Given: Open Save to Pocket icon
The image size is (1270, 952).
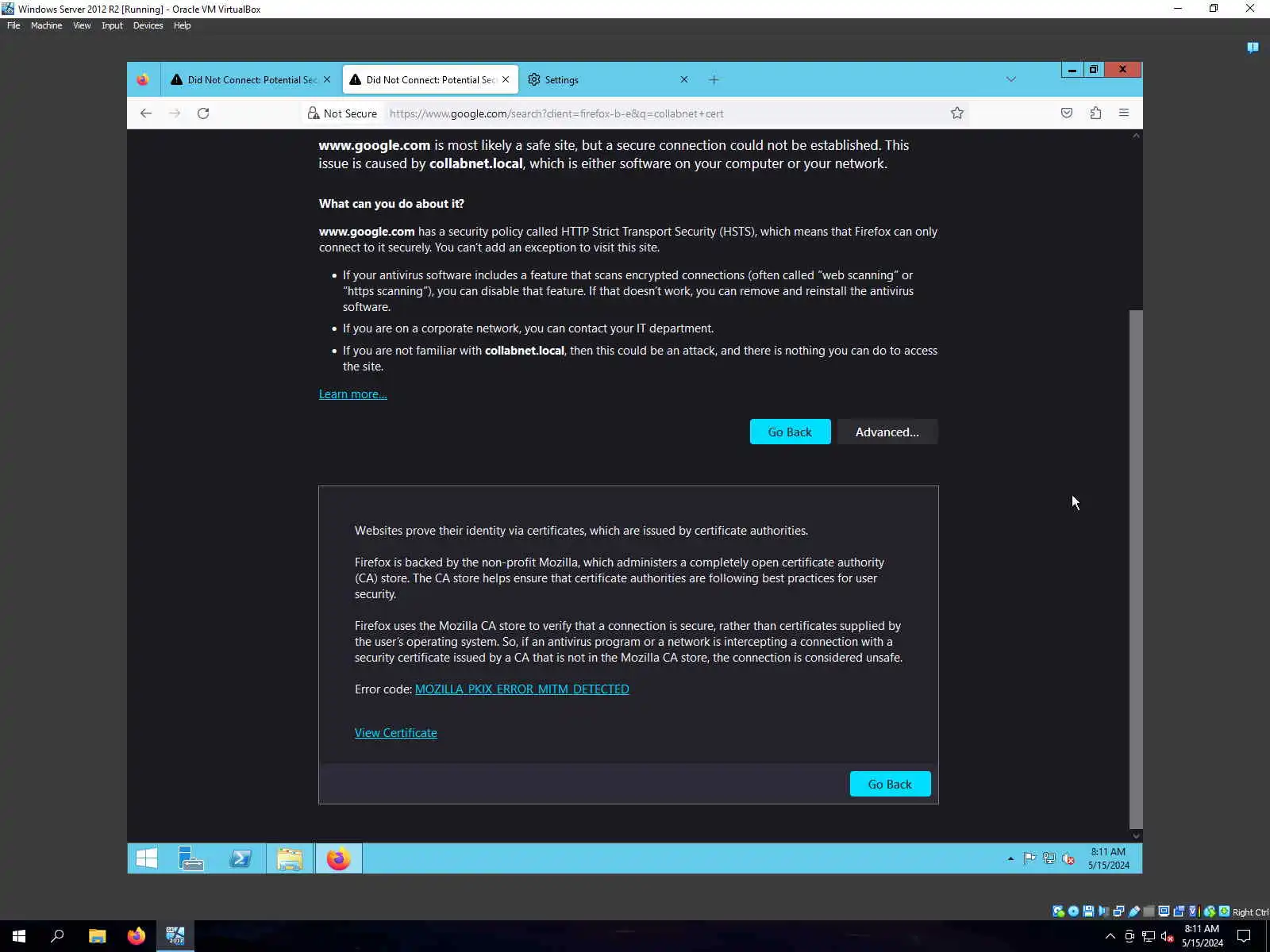Looking at the screenshot, I should (x=1067, y=113).
